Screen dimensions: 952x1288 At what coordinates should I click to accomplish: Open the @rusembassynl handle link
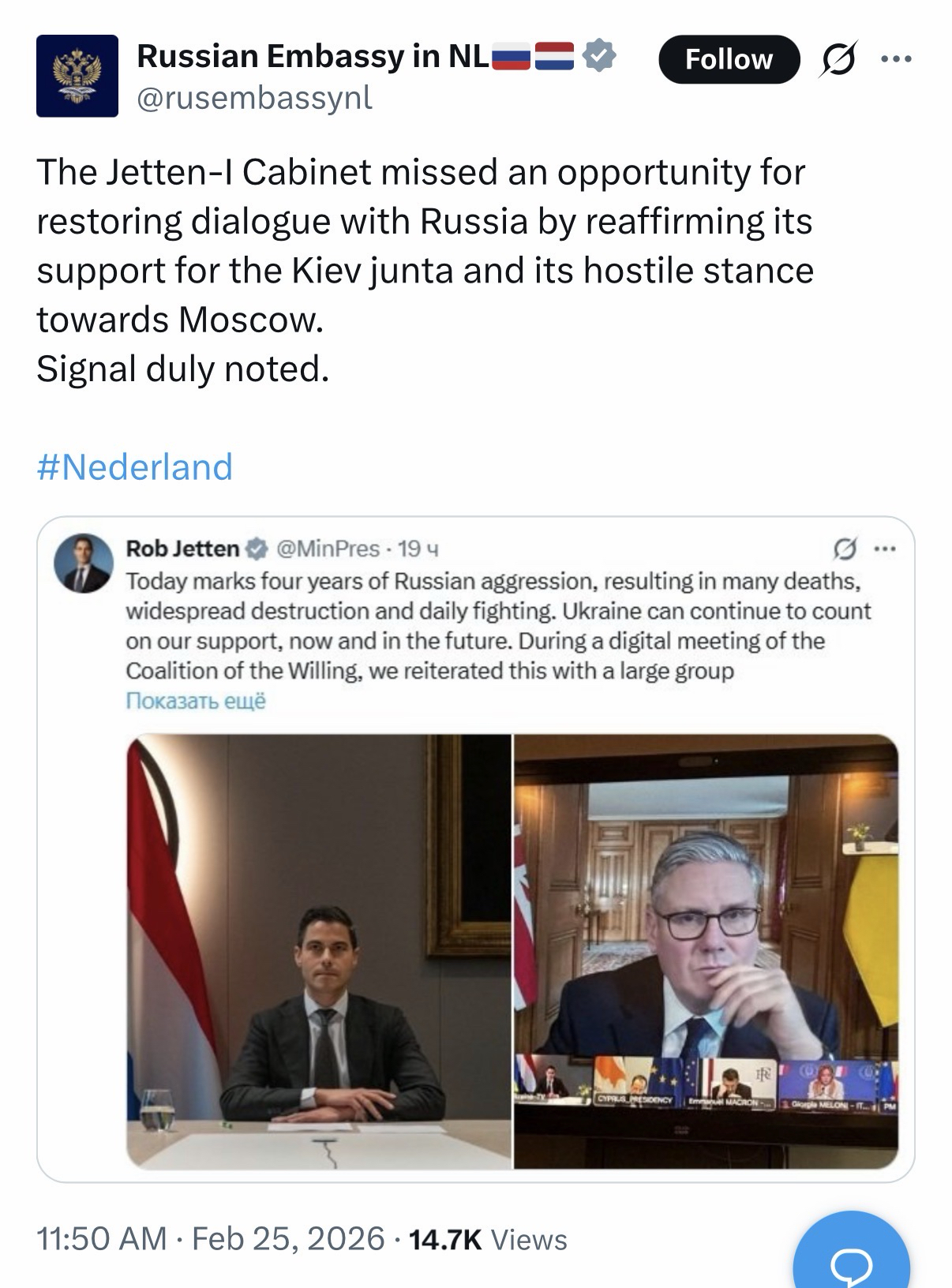pos(254,98)
